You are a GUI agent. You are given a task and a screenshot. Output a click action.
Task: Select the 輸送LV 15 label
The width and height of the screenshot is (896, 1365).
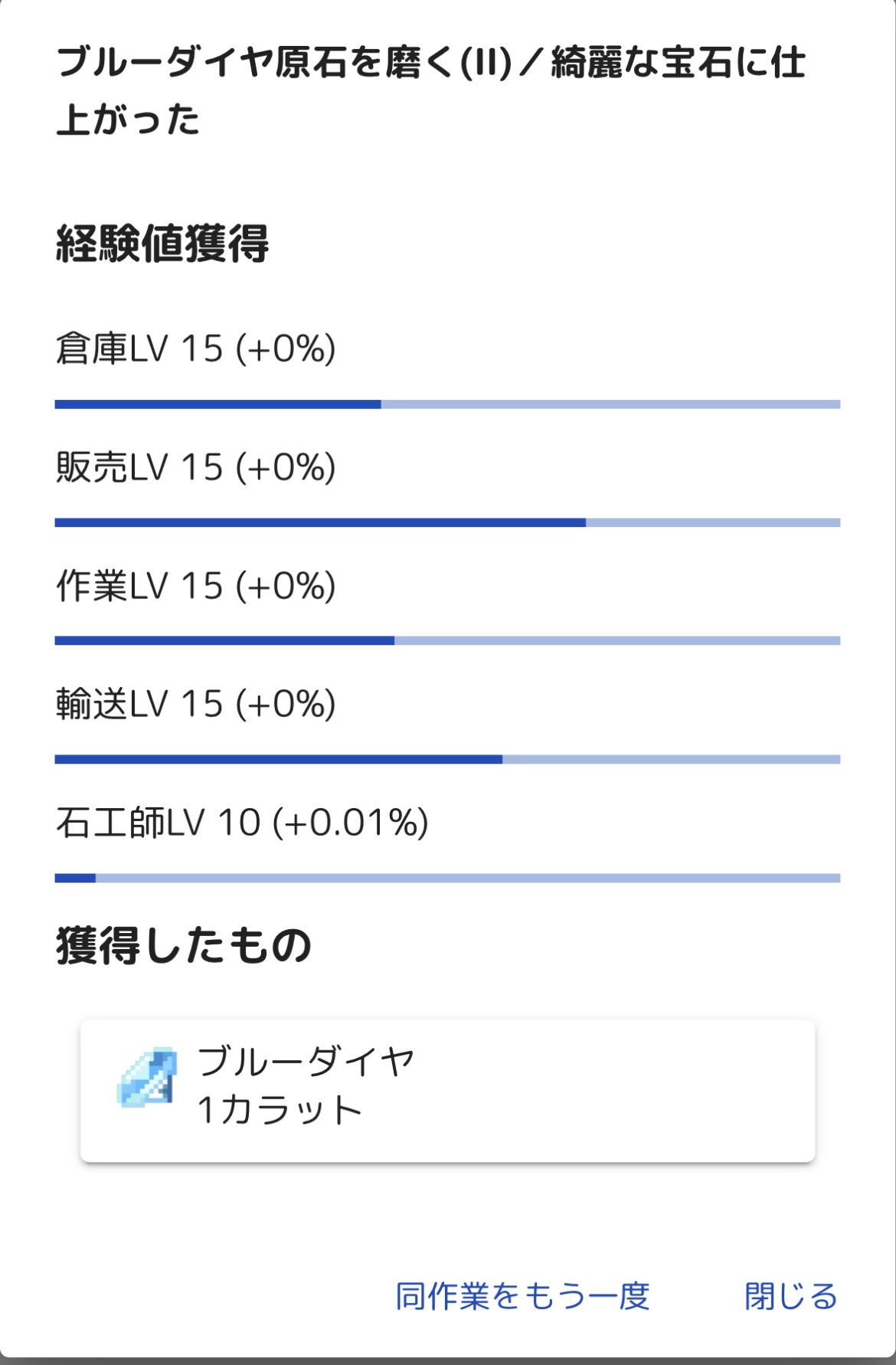click(139, 704)
